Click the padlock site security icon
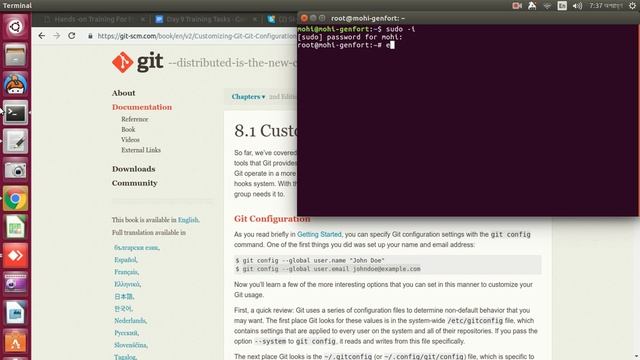Image resolution: width=640 pixels, height=360 pixels. [90, 36]
